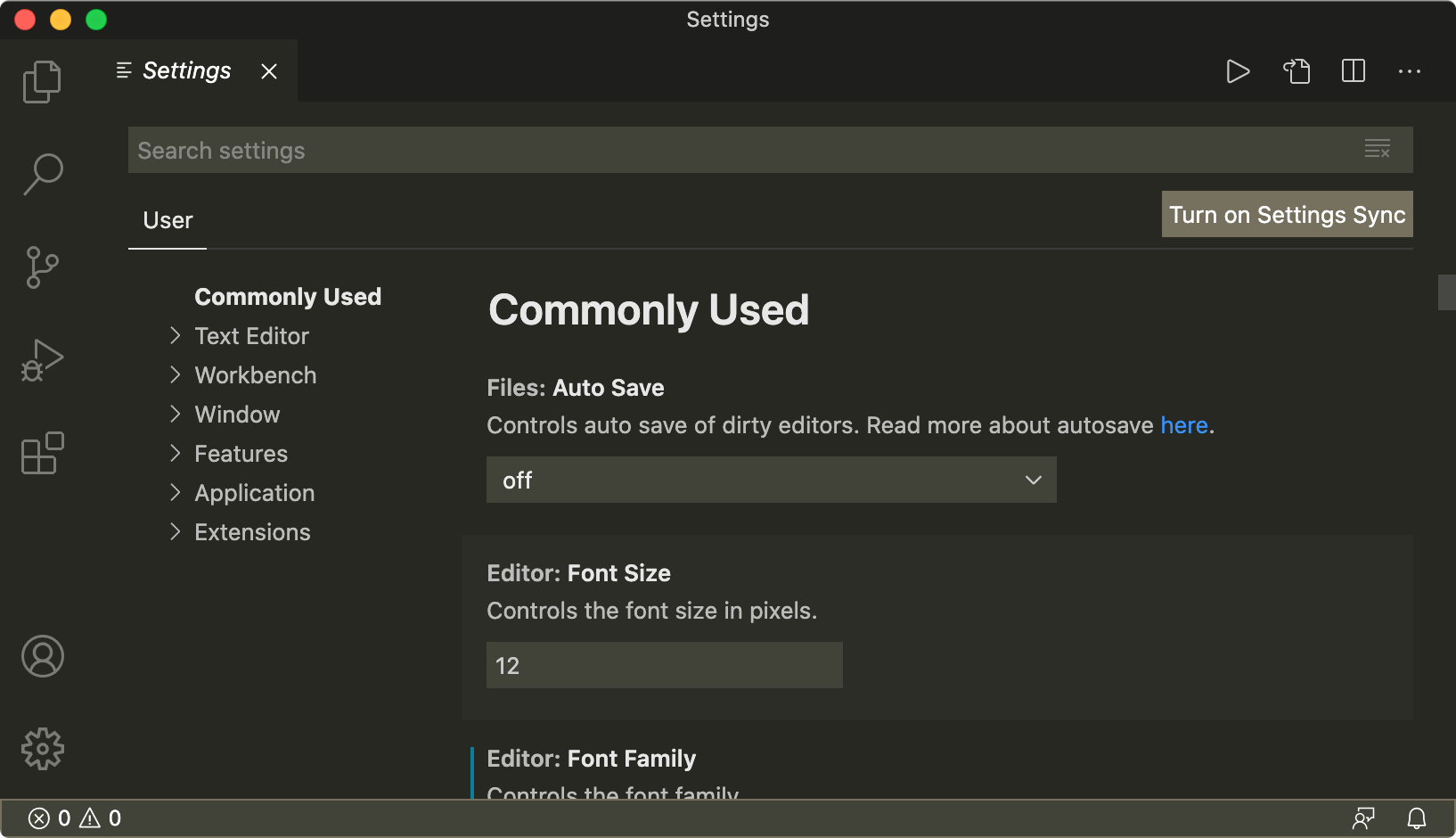Open the Search view in activity bar
1456x838 pixels.
coord(42,174)
